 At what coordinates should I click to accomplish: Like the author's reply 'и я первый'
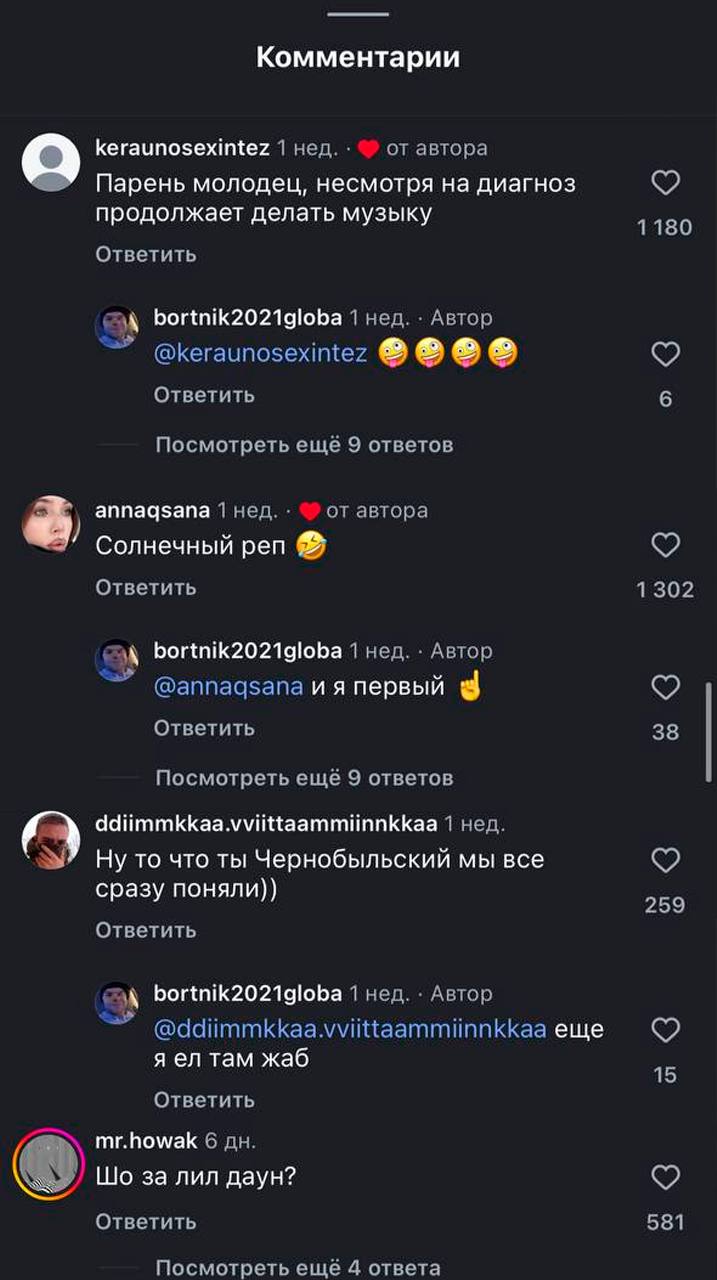(665, 688)
